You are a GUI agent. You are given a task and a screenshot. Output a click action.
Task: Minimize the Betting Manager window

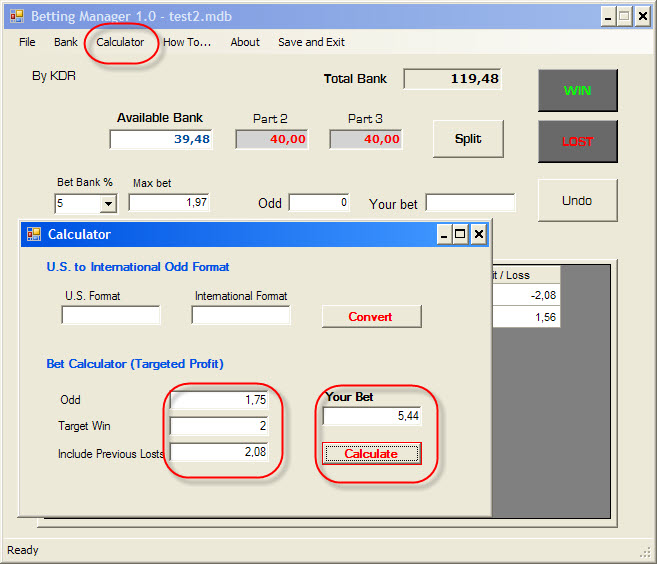click(x=608, y=17)
